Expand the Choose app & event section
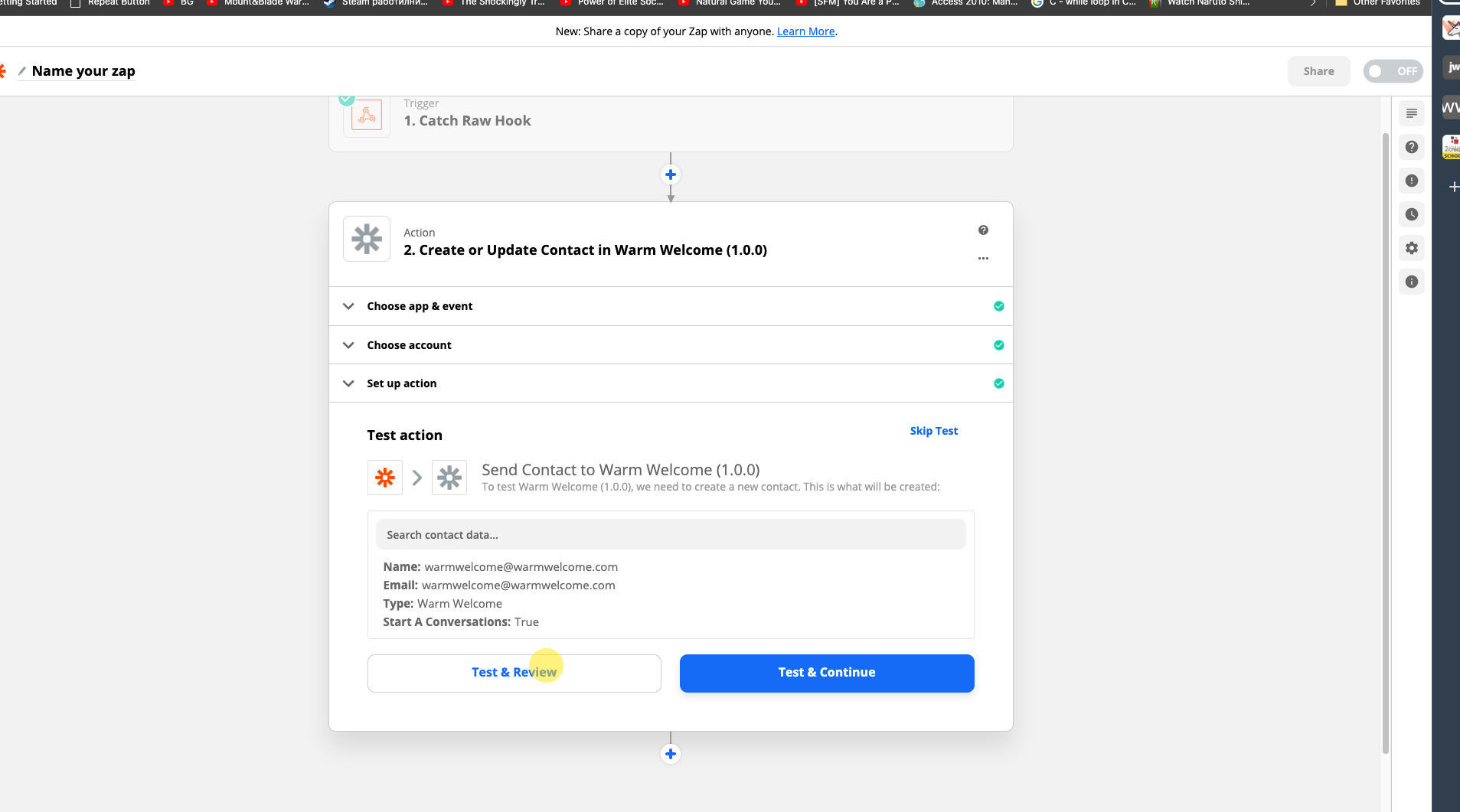The width and height of the screenshot is (1460, 812). point(671,306)
